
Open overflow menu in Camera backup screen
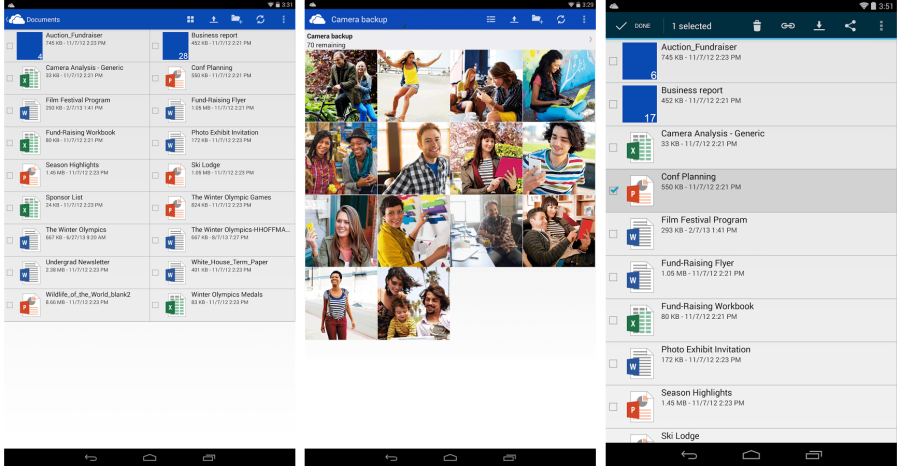584,20
